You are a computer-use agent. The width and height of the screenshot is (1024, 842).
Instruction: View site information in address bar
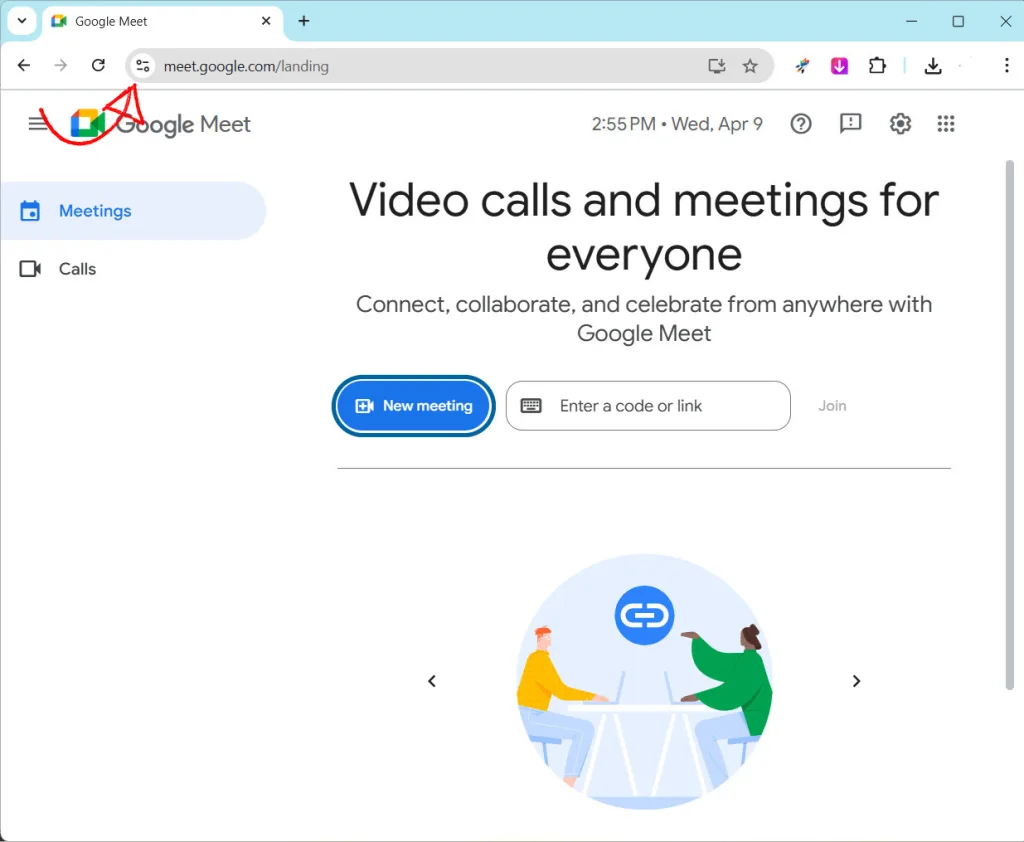[142, 66]
